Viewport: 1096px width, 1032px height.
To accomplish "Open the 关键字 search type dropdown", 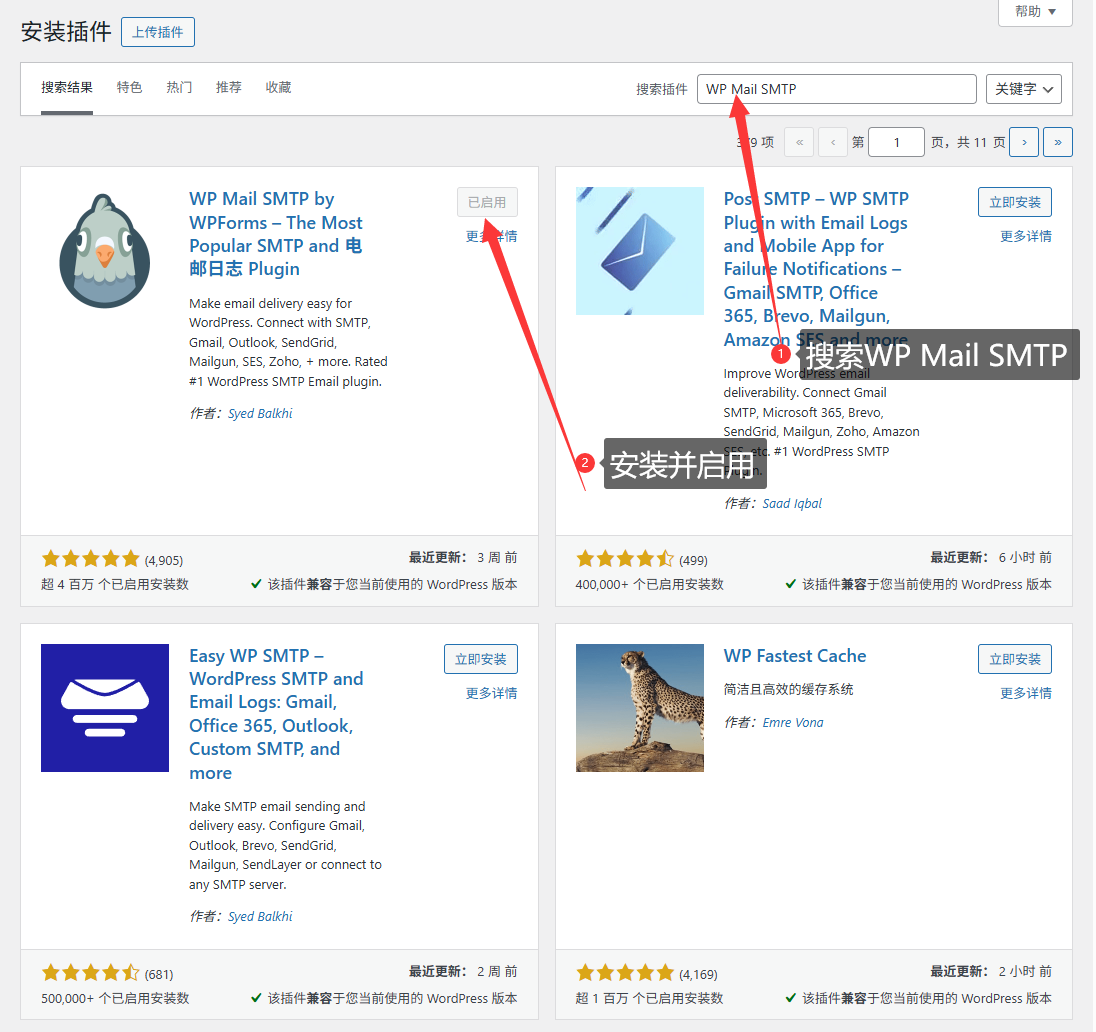I will pyautogui.click(x=1024, y=89).
